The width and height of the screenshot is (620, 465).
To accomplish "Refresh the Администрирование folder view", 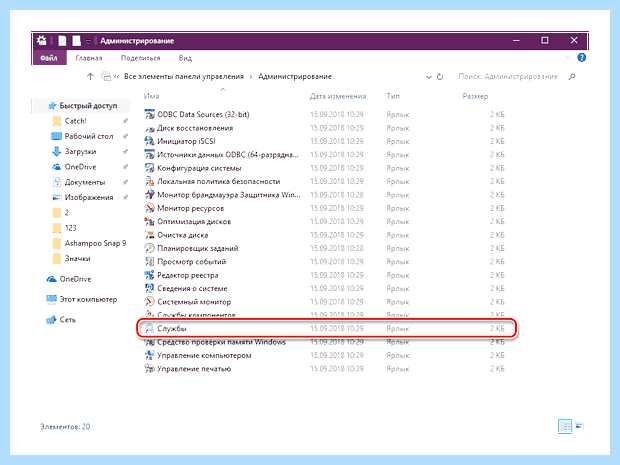I will pos(440,77).
